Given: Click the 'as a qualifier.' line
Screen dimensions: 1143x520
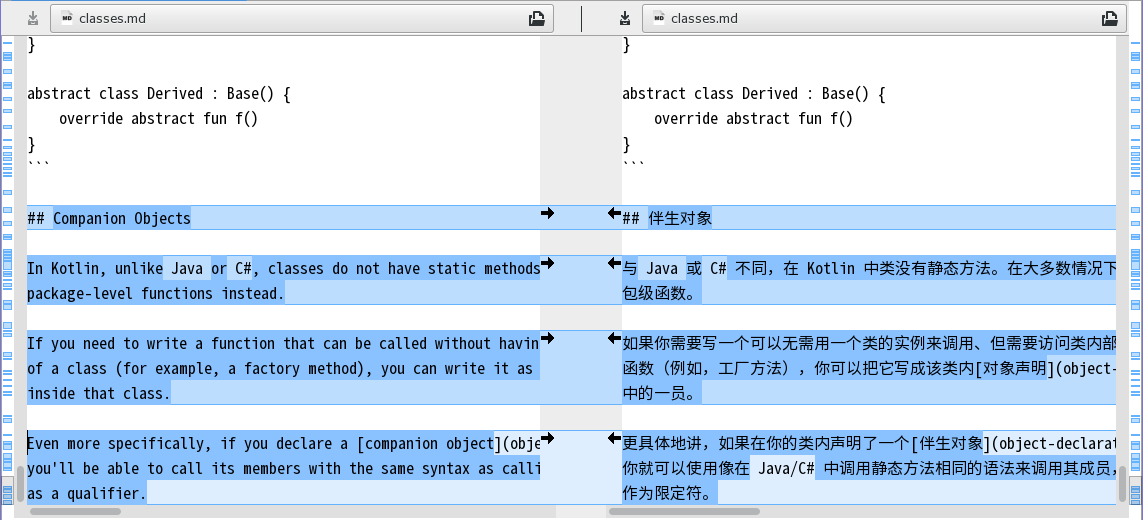Looking at the screenshot, I should (87, 493).
